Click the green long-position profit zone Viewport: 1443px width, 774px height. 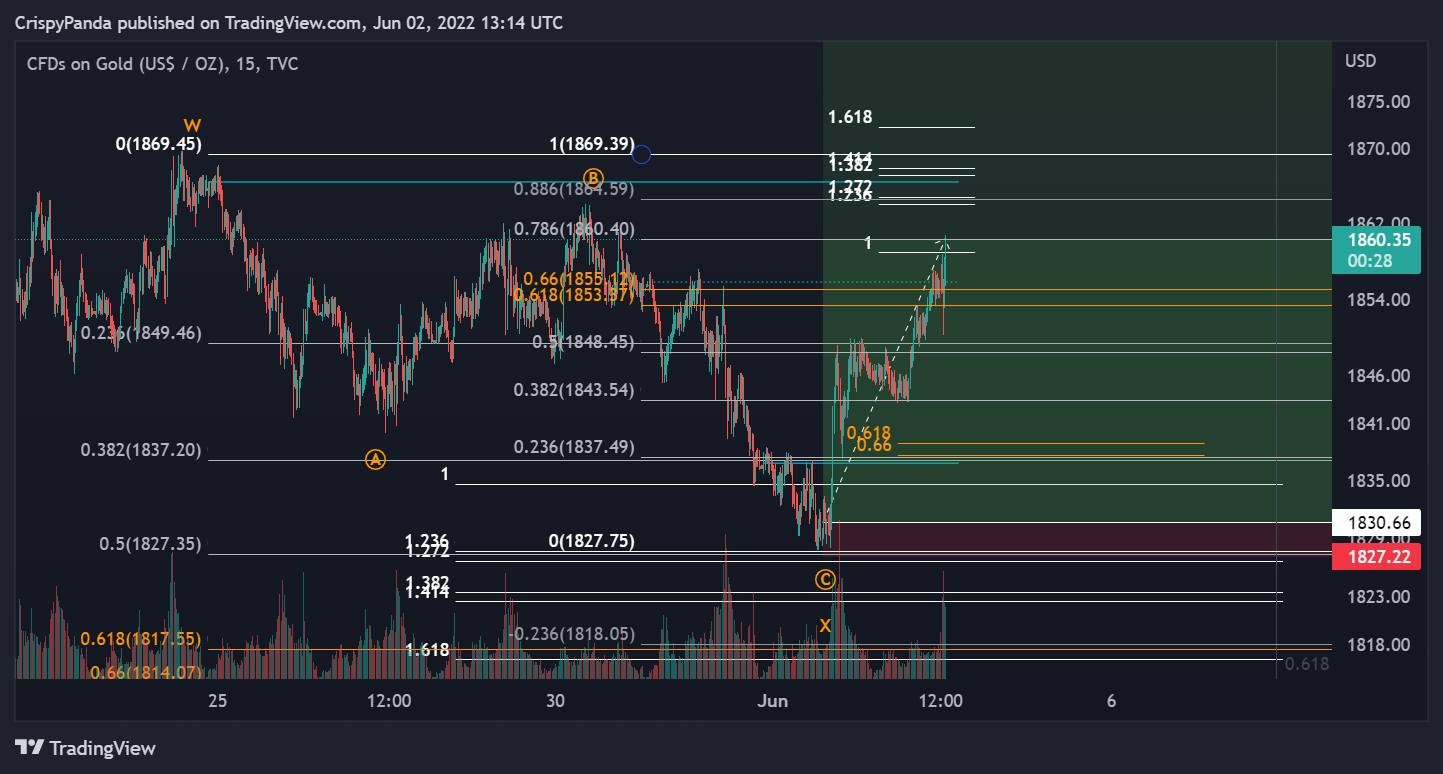[x=1077, y=282]
